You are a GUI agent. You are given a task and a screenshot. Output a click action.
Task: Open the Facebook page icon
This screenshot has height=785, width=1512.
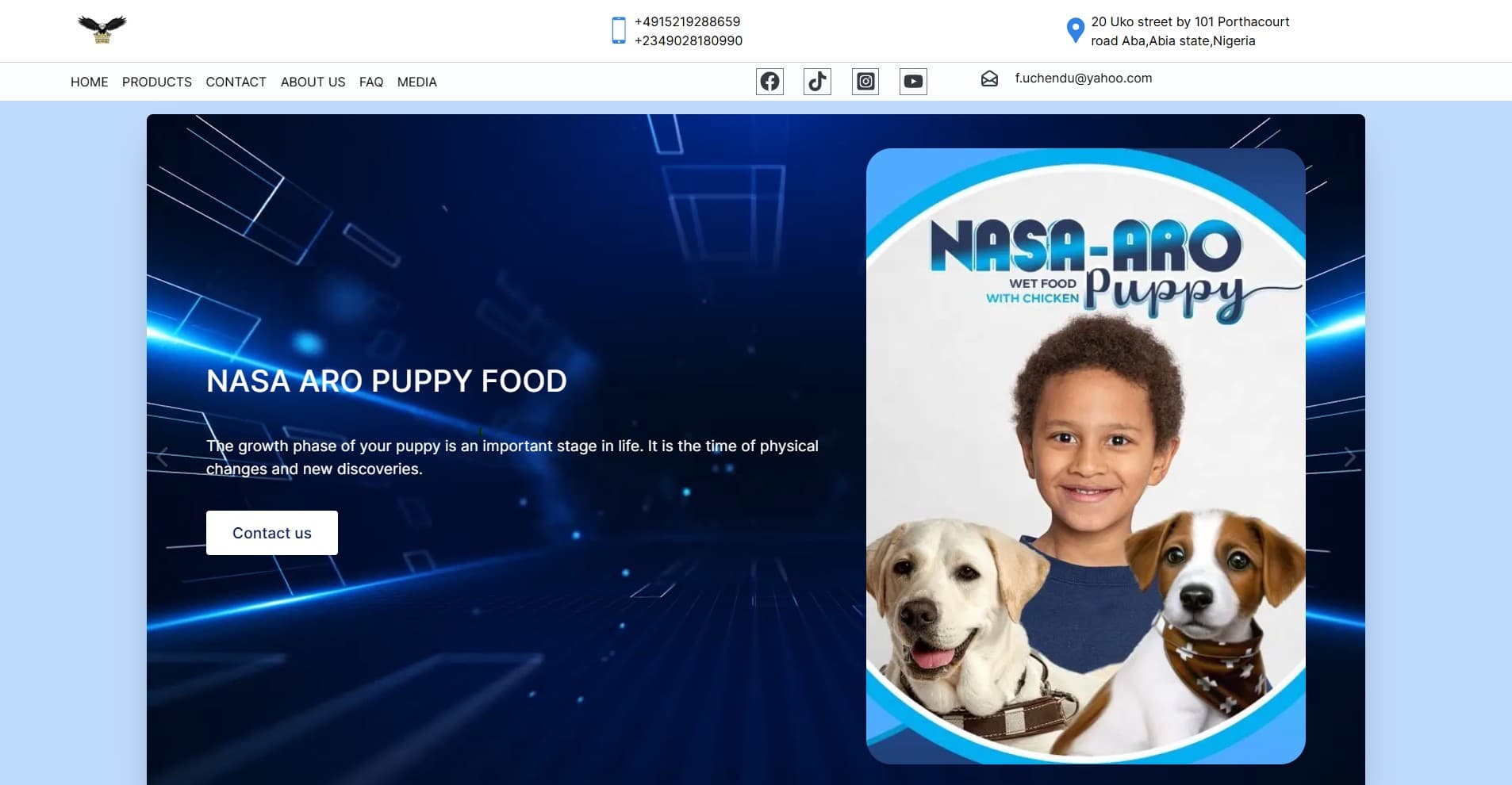(x=769, y=82)
